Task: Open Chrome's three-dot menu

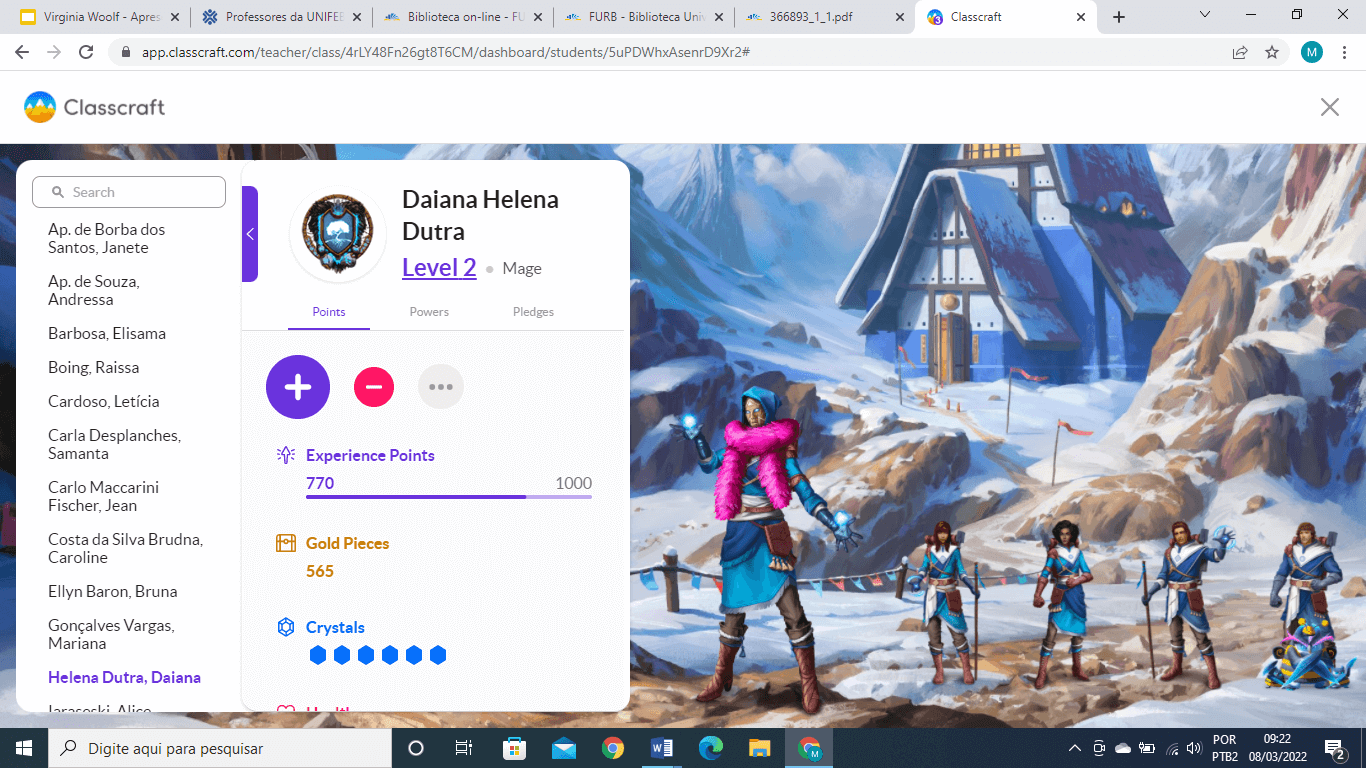Action: 1346,52
